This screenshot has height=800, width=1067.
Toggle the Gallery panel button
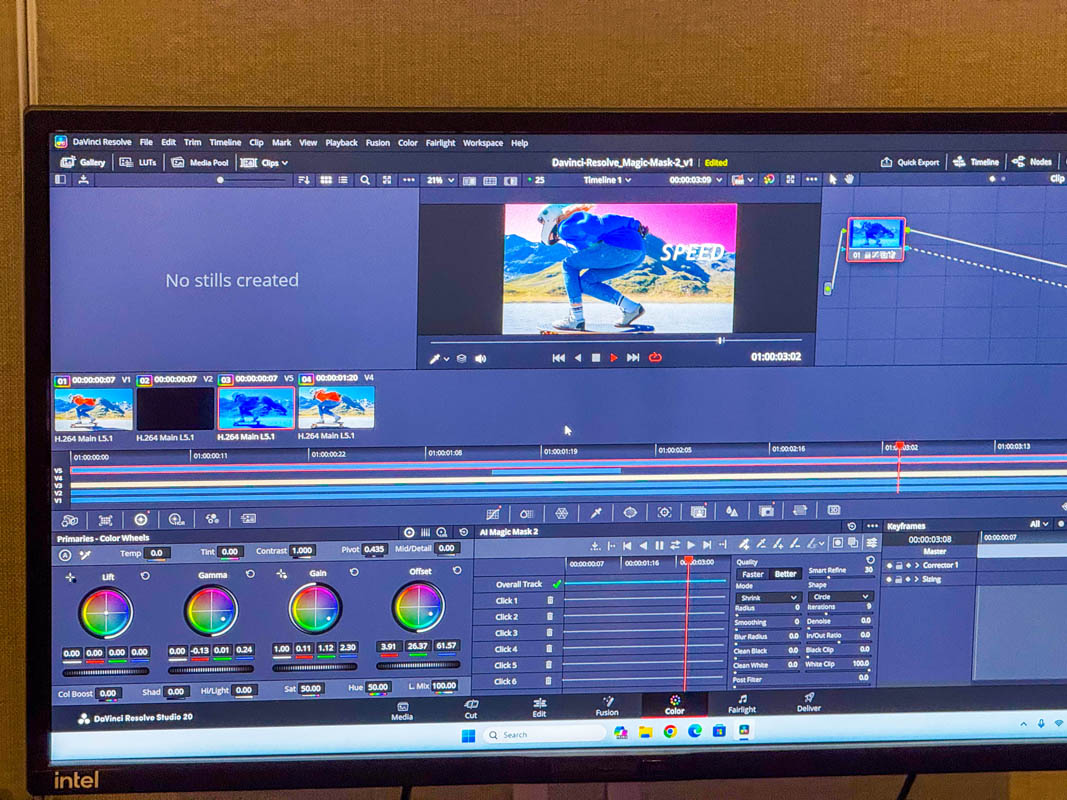tap(83, 162)
